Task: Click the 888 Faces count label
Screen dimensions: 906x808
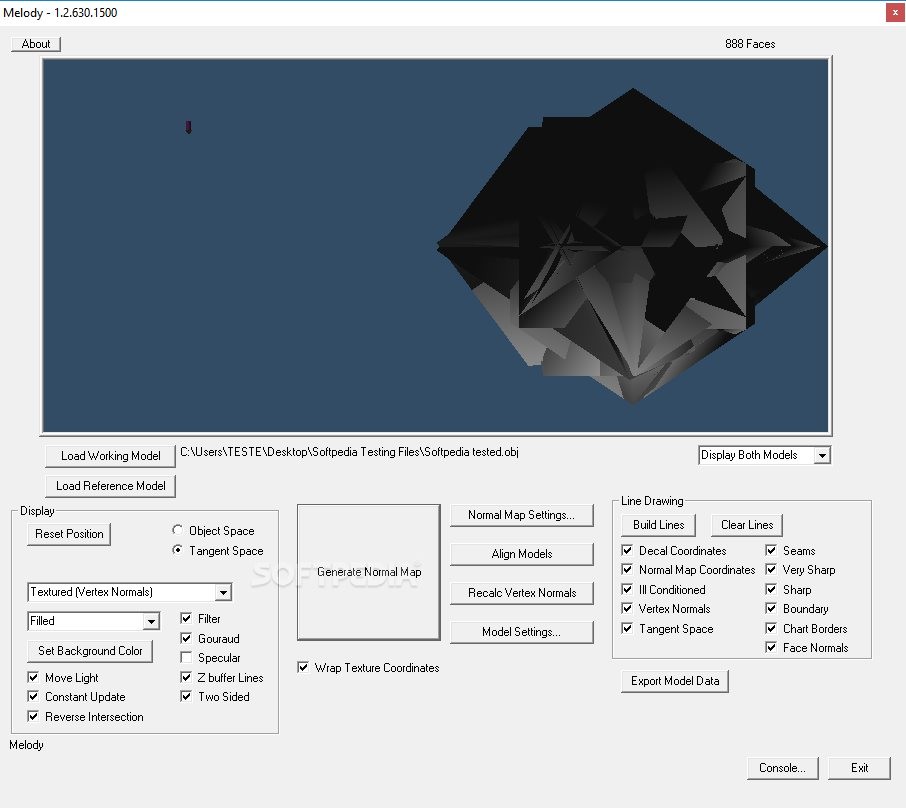Action: click(x=750, y=44)
